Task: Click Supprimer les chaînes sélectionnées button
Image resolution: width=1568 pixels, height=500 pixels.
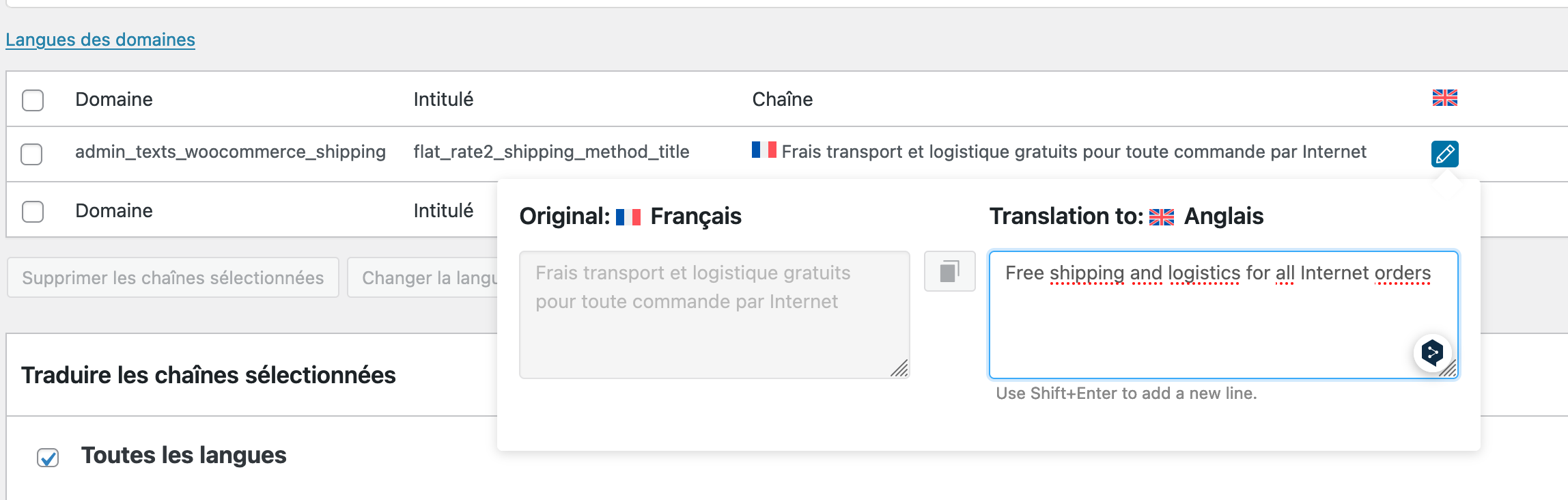Action: pos(173,277)
